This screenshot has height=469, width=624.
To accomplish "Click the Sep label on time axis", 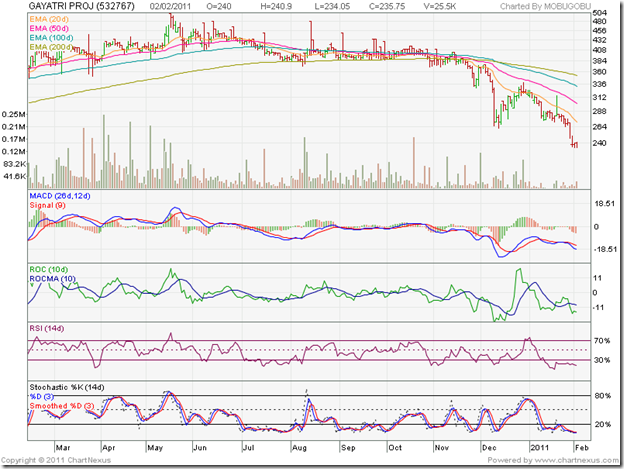I will tap(348, 448).
